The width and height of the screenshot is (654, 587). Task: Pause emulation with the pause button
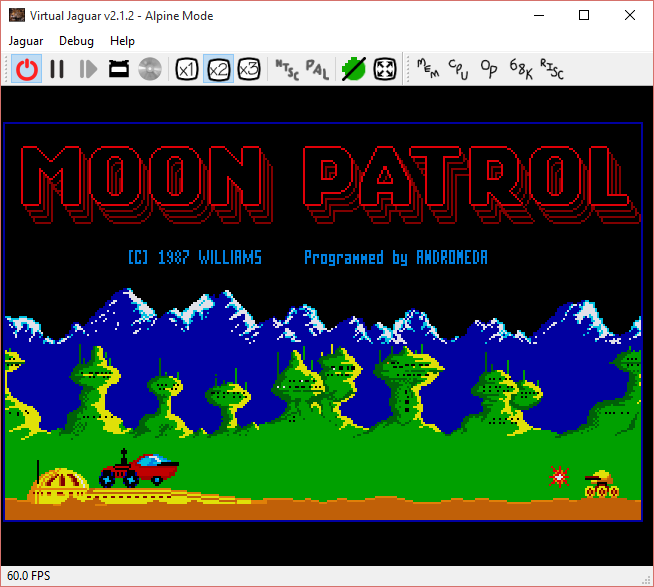pos(57,69)
